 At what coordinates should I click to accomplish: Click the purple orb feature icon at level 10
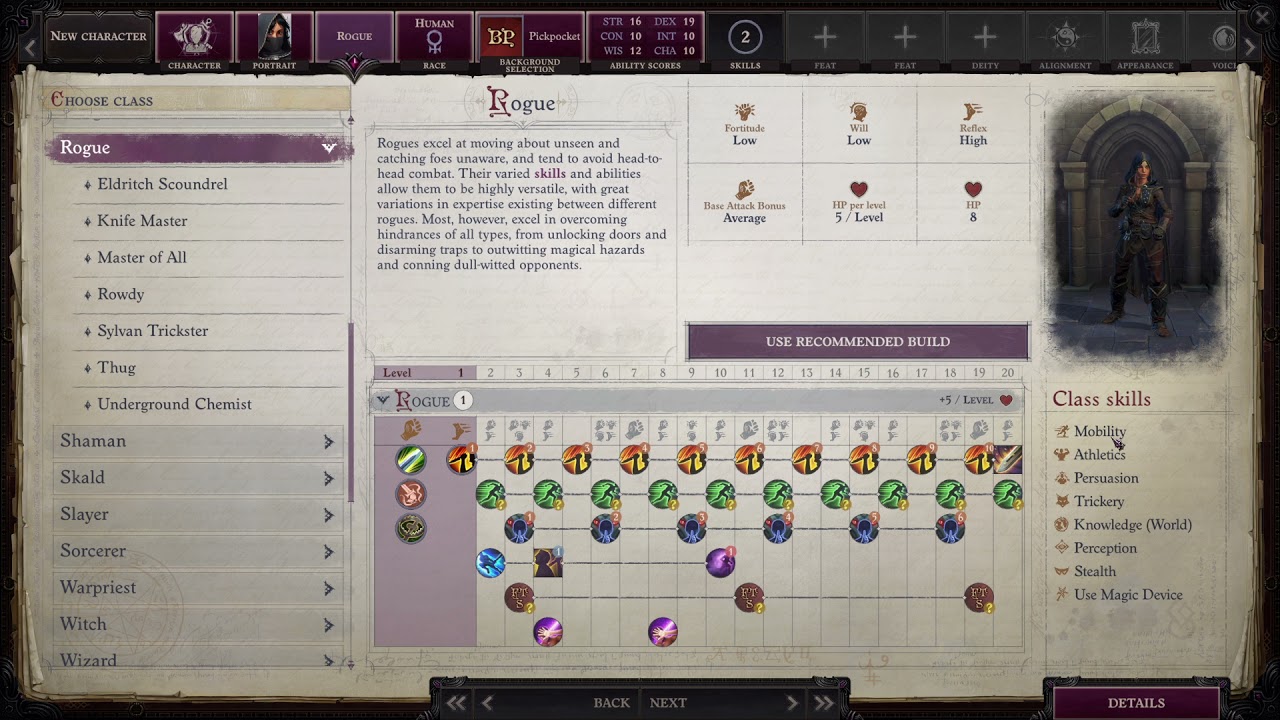tap(720, 563)
